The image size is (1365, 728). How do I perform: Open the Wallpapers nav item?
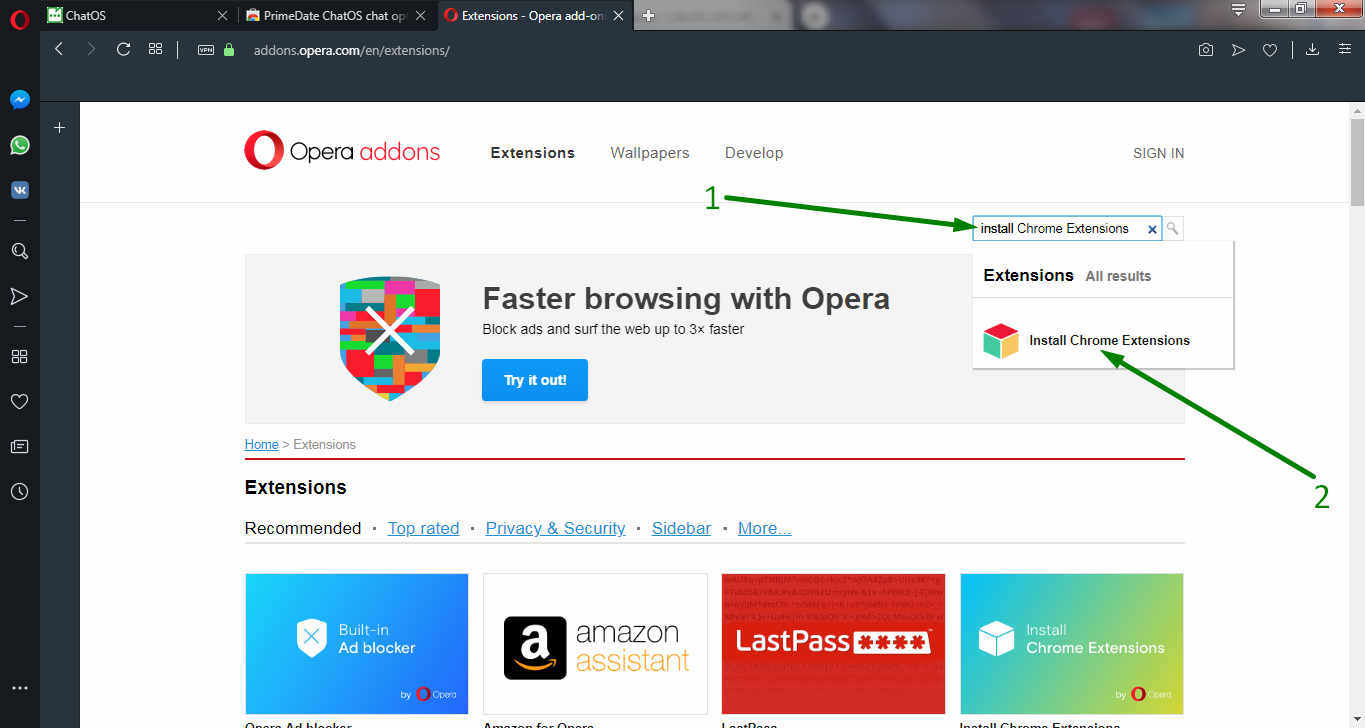tap(650, 153)
